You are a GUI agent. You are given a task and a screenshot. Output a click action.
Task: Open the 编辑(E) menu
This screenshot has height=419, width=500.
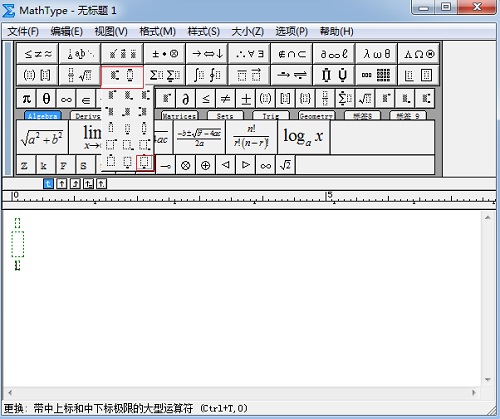66,32
